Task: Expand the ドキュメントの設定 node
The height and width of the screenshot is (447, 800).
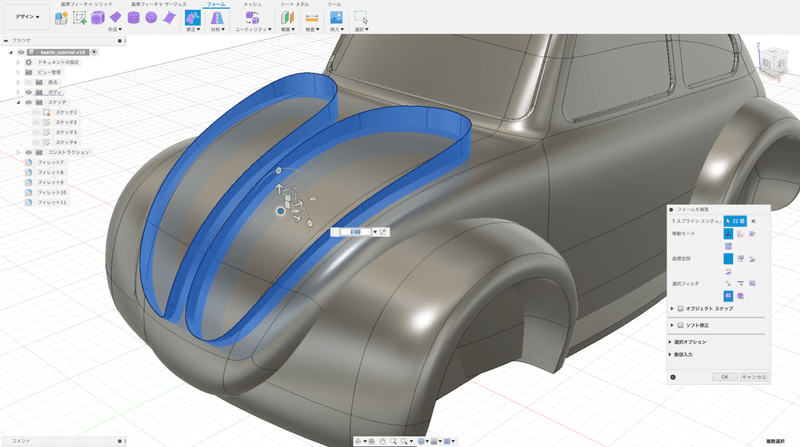Action: (18, 62)
